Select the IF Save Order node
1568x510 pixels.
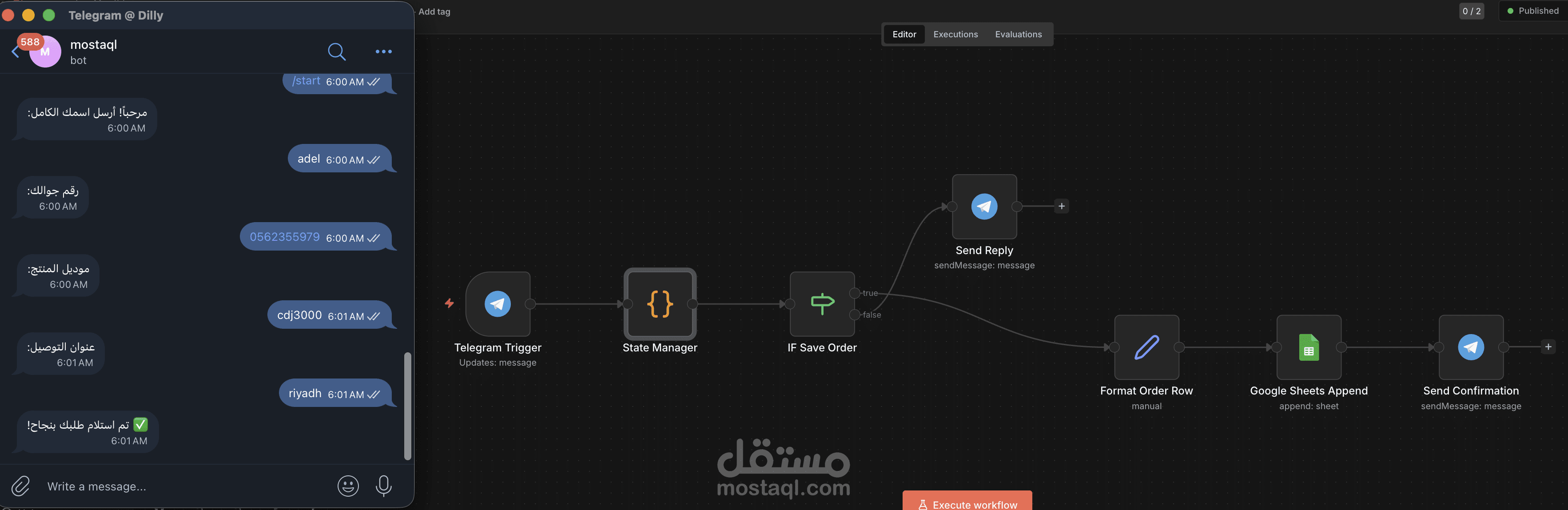(821, 304)
